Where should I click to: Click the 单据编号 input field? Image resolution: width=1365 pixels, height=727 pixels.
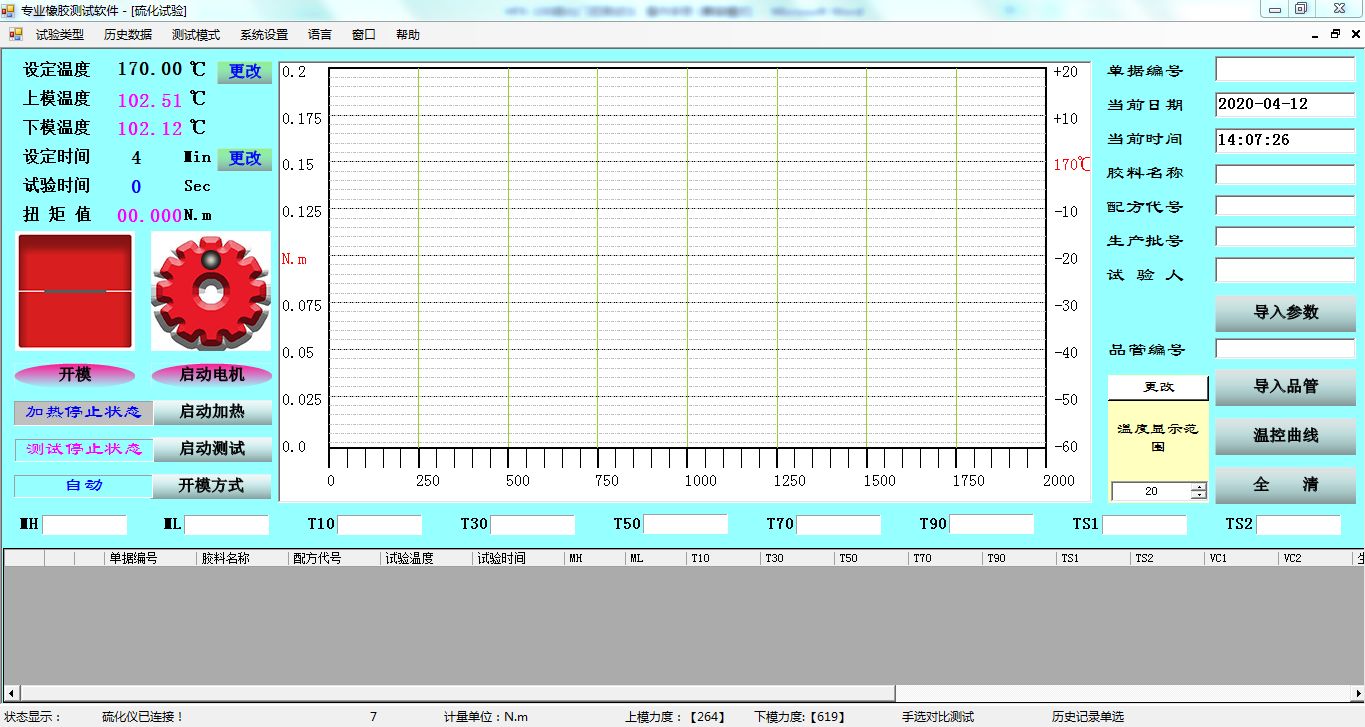coord(1285,70)
